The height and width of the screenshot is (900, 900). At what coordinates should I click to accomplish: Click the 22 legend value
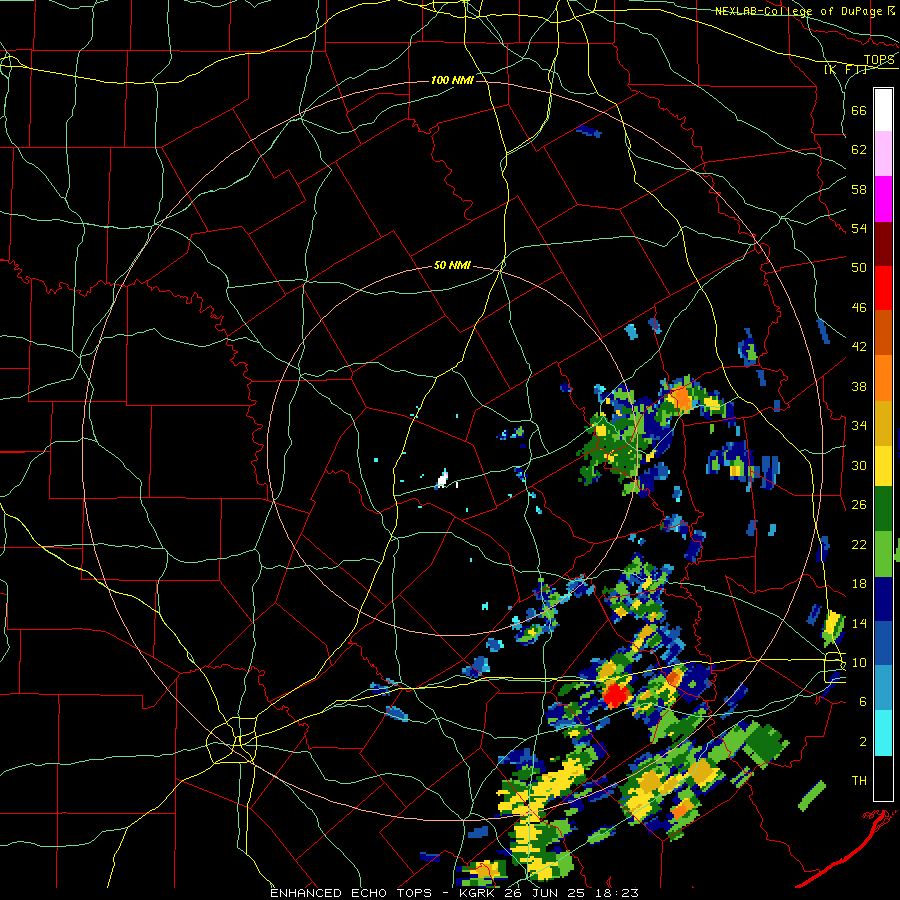pos(859,544)
